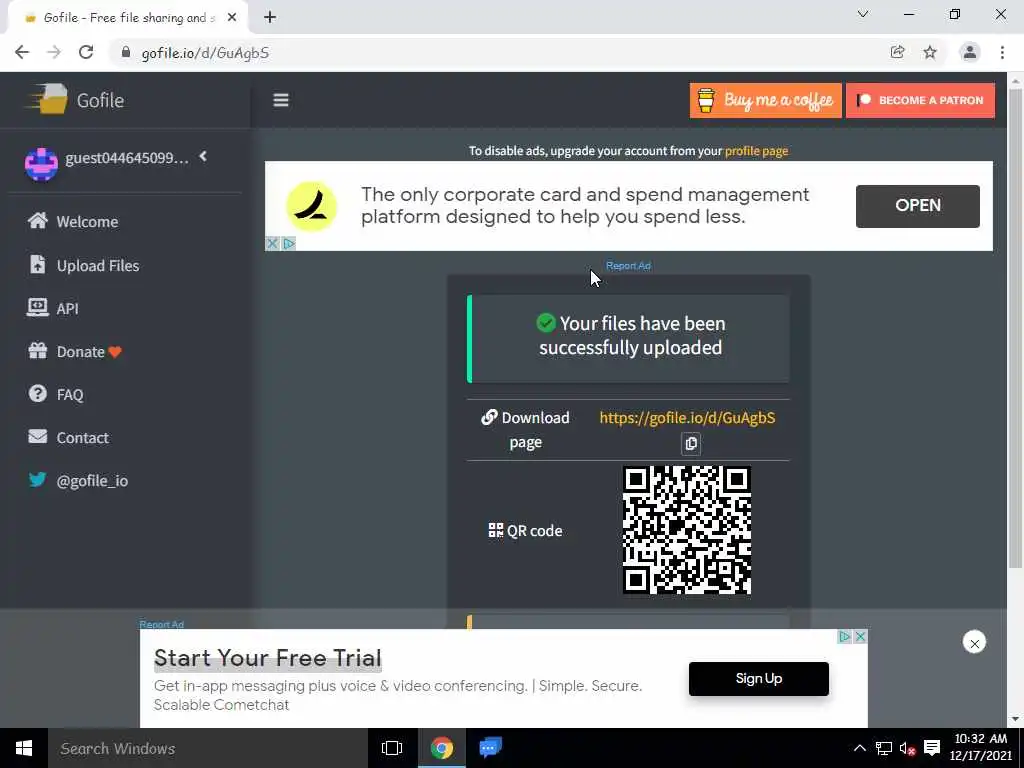Copy the download link with clipboard icon
Image resolution: width=1024 pixels, height=768 pixels.
[691, 443]
